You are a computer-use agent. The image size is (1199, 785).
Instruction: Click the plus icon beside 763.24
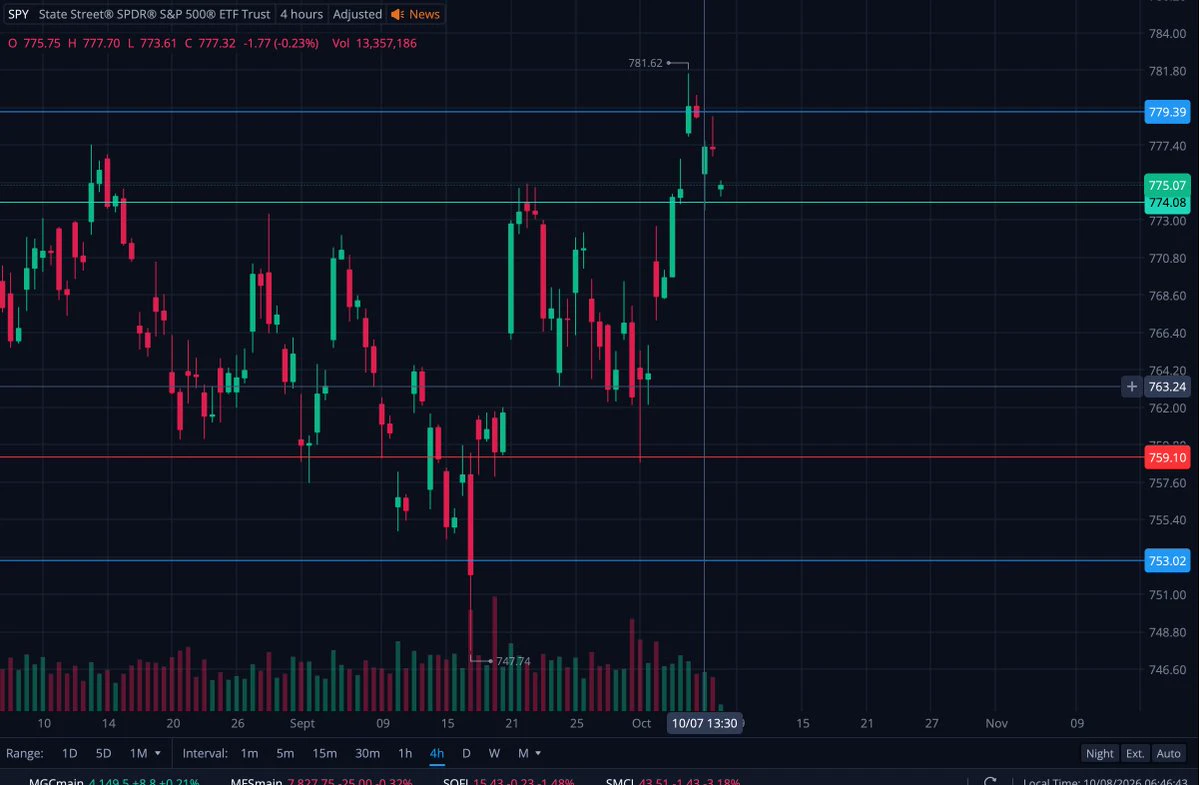[x=1132, y=387]
